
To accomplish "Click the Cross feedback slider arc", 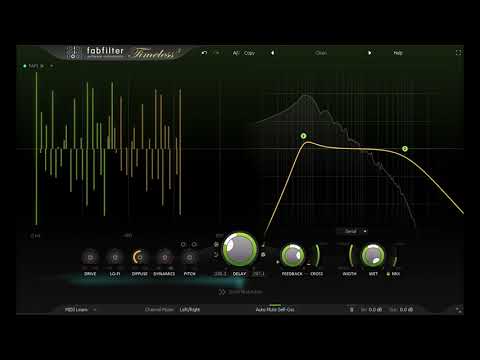I will click(x=317, y=256).
